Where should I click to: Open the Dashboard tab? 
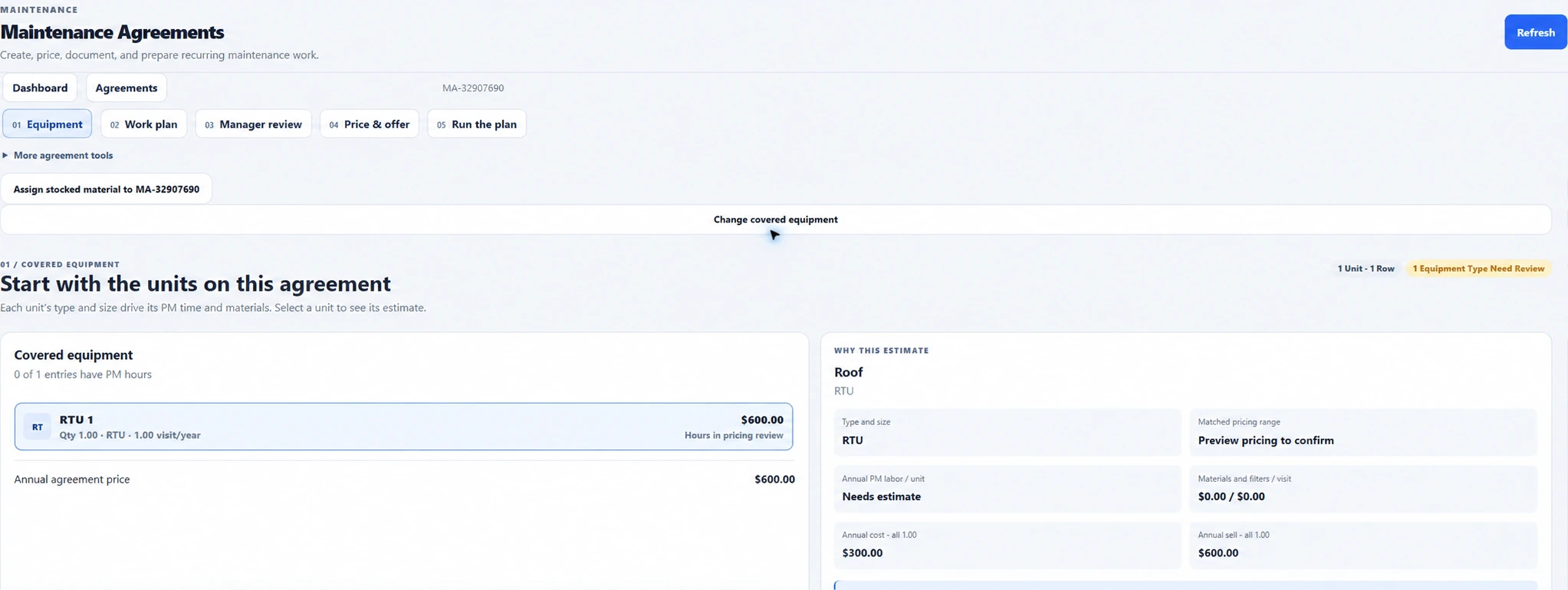coord(40,87)
